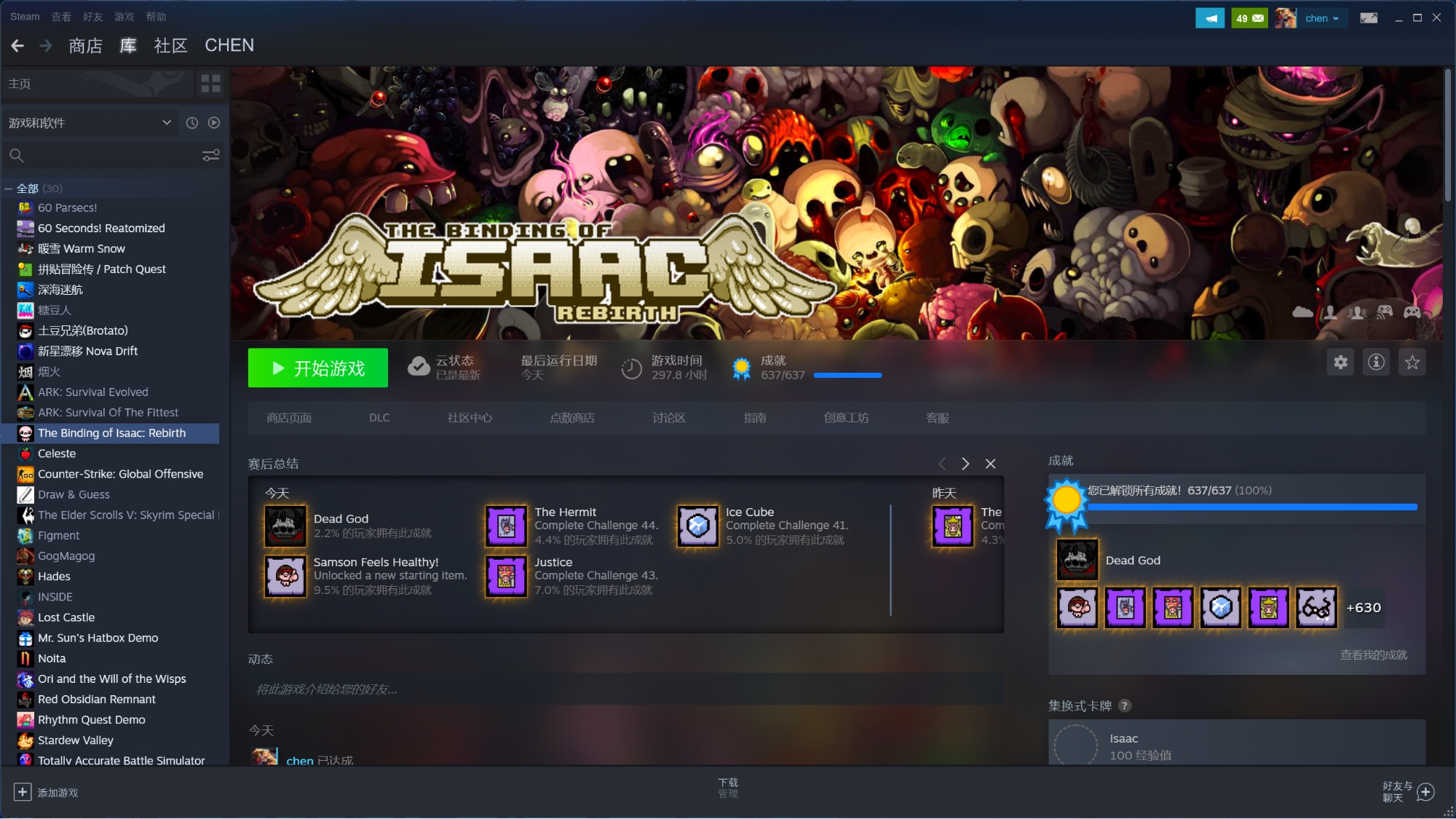Open the 创意工坊 workshop link
Image resolution: width=1456 pixels, height=819 pixels.
tap(846, 418)
